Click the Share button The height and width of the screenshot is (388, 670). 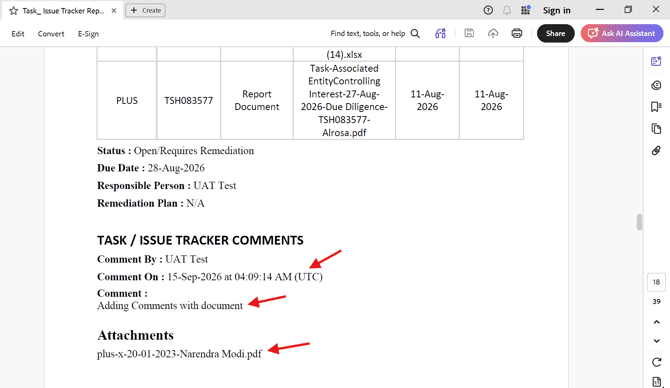[x=555, y=33]
